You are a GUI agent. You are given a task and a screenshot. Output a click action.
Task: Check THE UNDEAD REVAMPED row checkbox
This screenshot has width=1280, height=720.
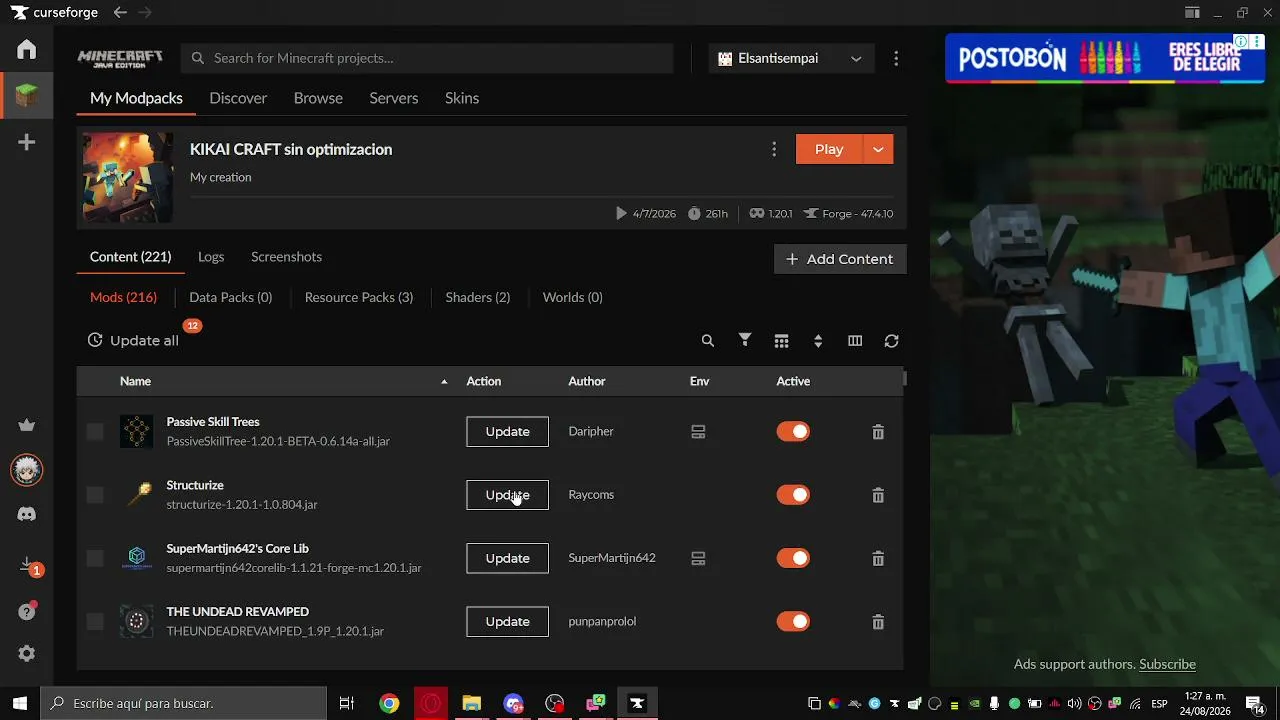95,621
